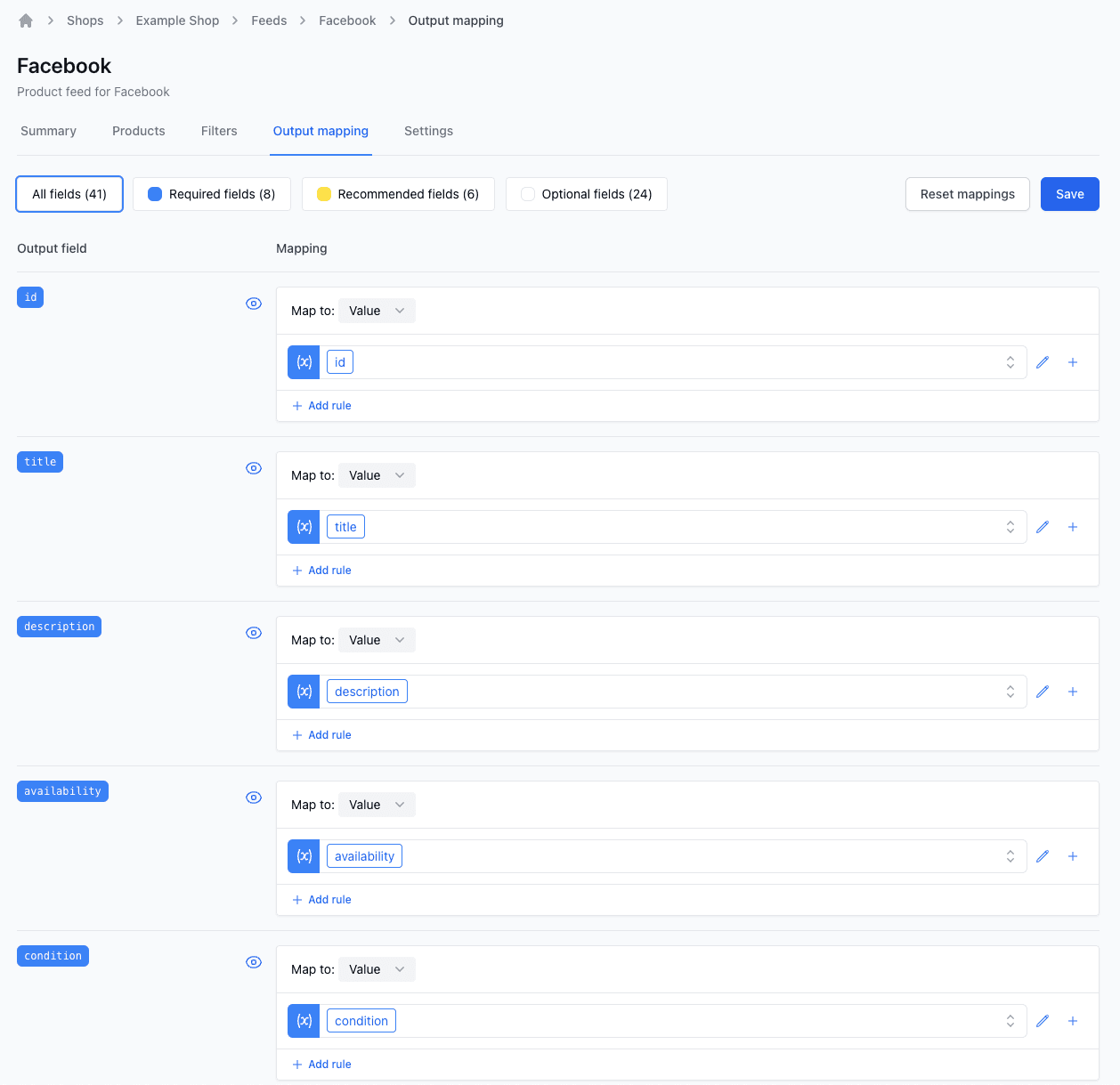Click the (x) variable icon for availability

click(x=304, y=856)
